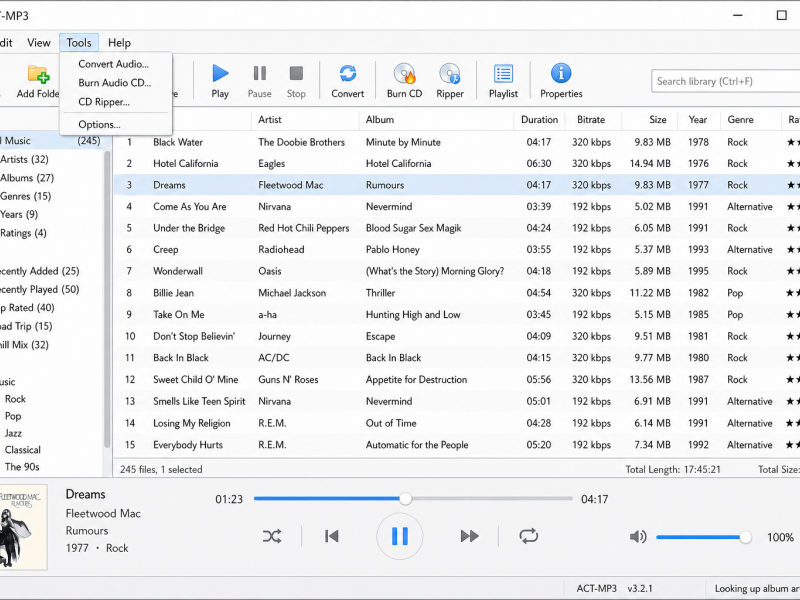
Task: Click the Stop toolbar icon
Action: coord(296,73)
